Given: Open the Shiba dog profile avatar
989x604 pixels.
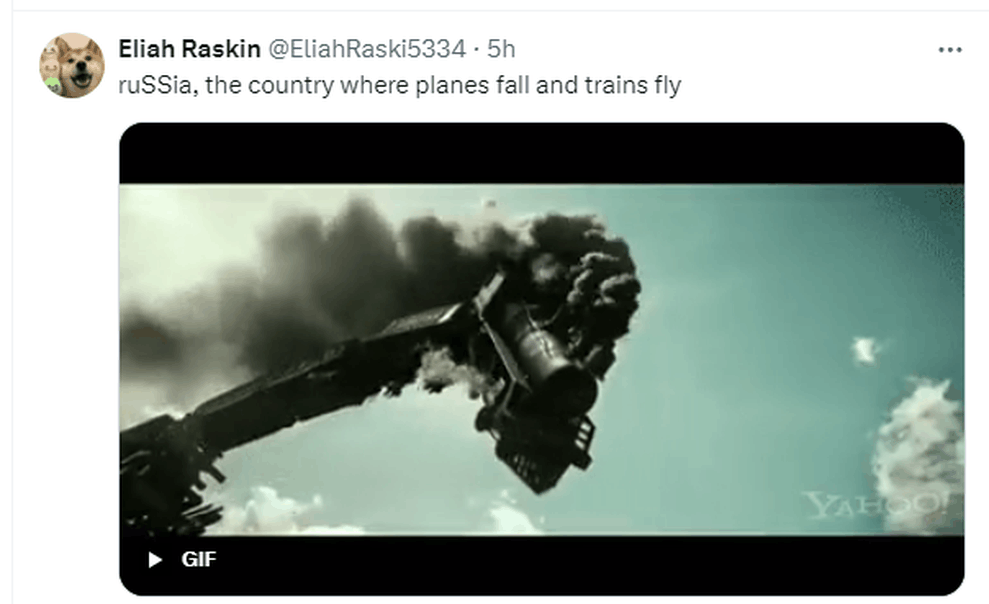Looking at the screenshot, I should [72, 66].
